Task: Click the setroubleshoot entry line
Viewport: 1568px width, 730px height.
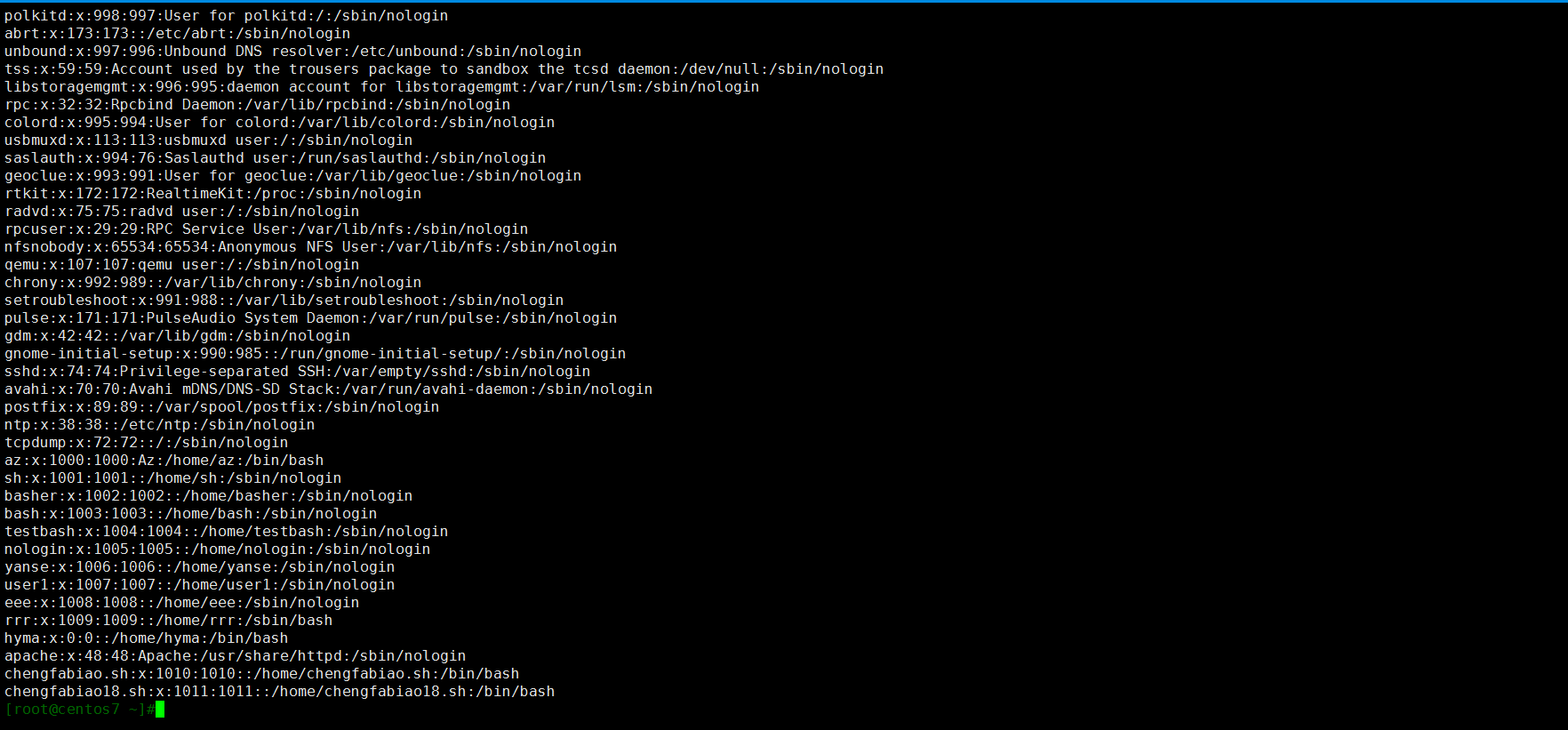Action: 284,301
